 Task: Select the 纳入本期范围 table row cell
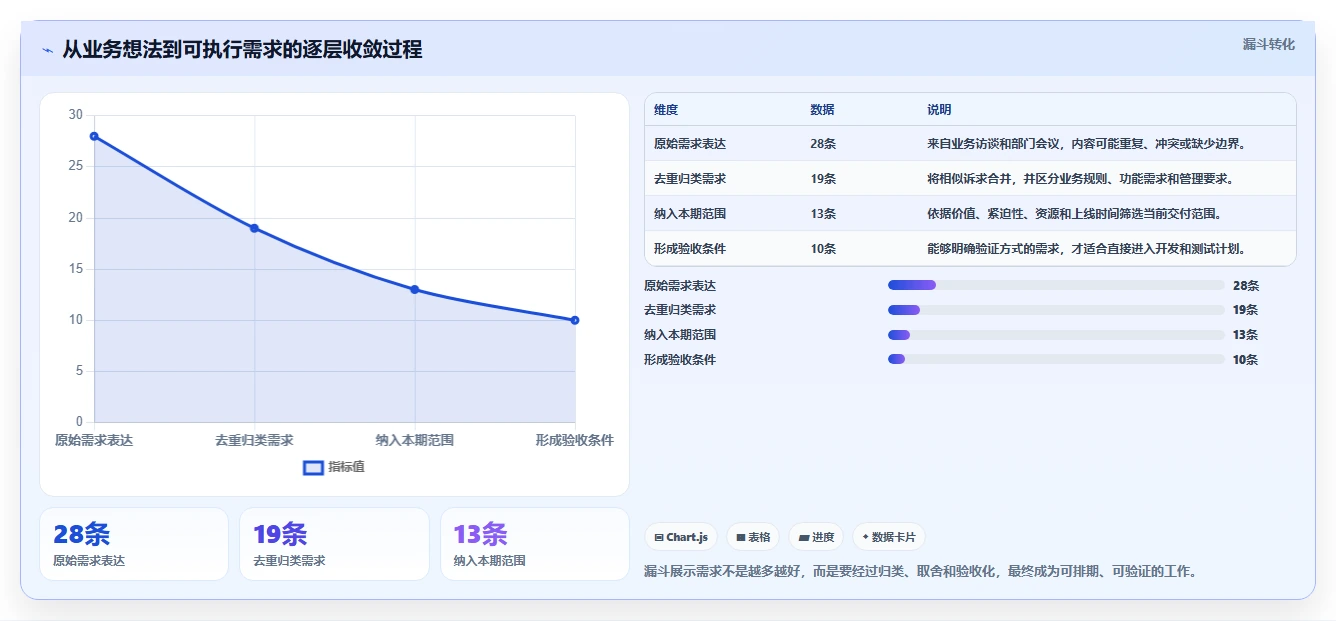690,214
